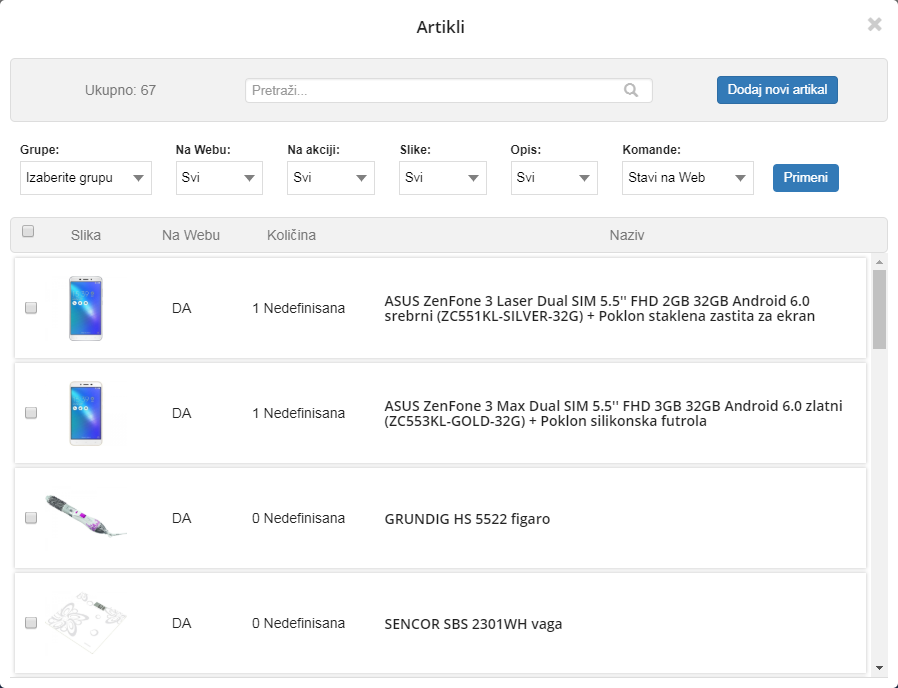This screenshot has width=898, height=688.
Task: Open the Komande dropdown showing Stavi na Web
Action: coord(688,178)
